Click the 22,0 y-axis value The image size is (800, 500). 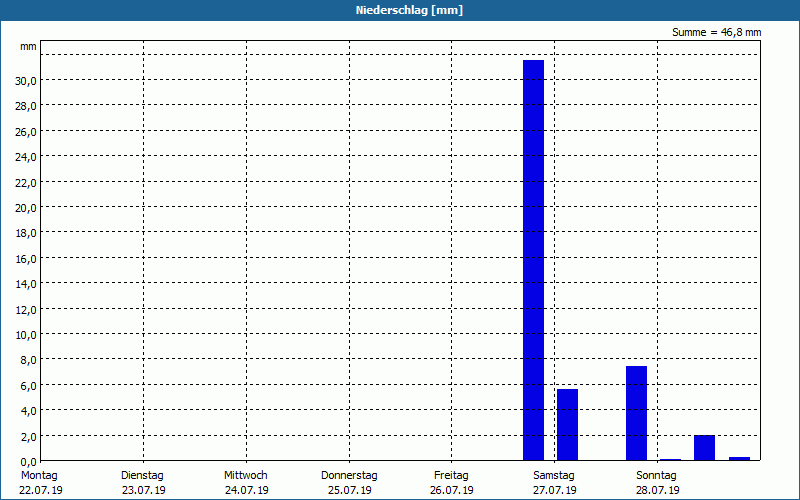pos(26,182)
